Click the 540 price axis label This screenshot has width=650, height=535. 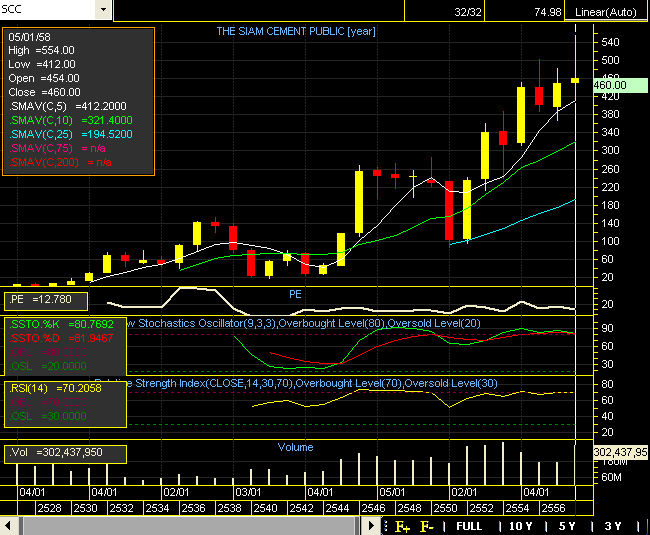pyautogui.click(x=610, y=42)
